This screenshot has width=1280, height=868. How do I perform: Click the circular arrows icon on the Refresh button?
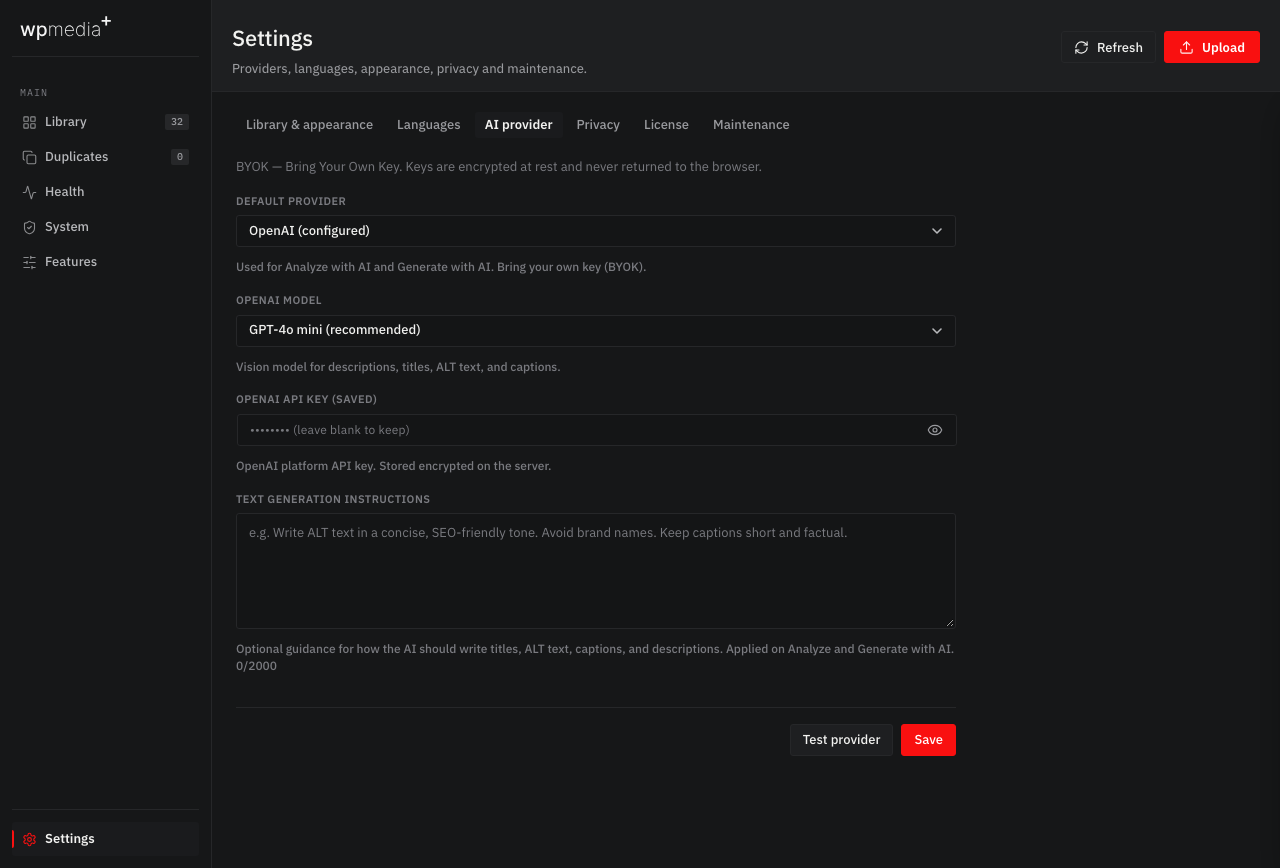coord(1082,47)
